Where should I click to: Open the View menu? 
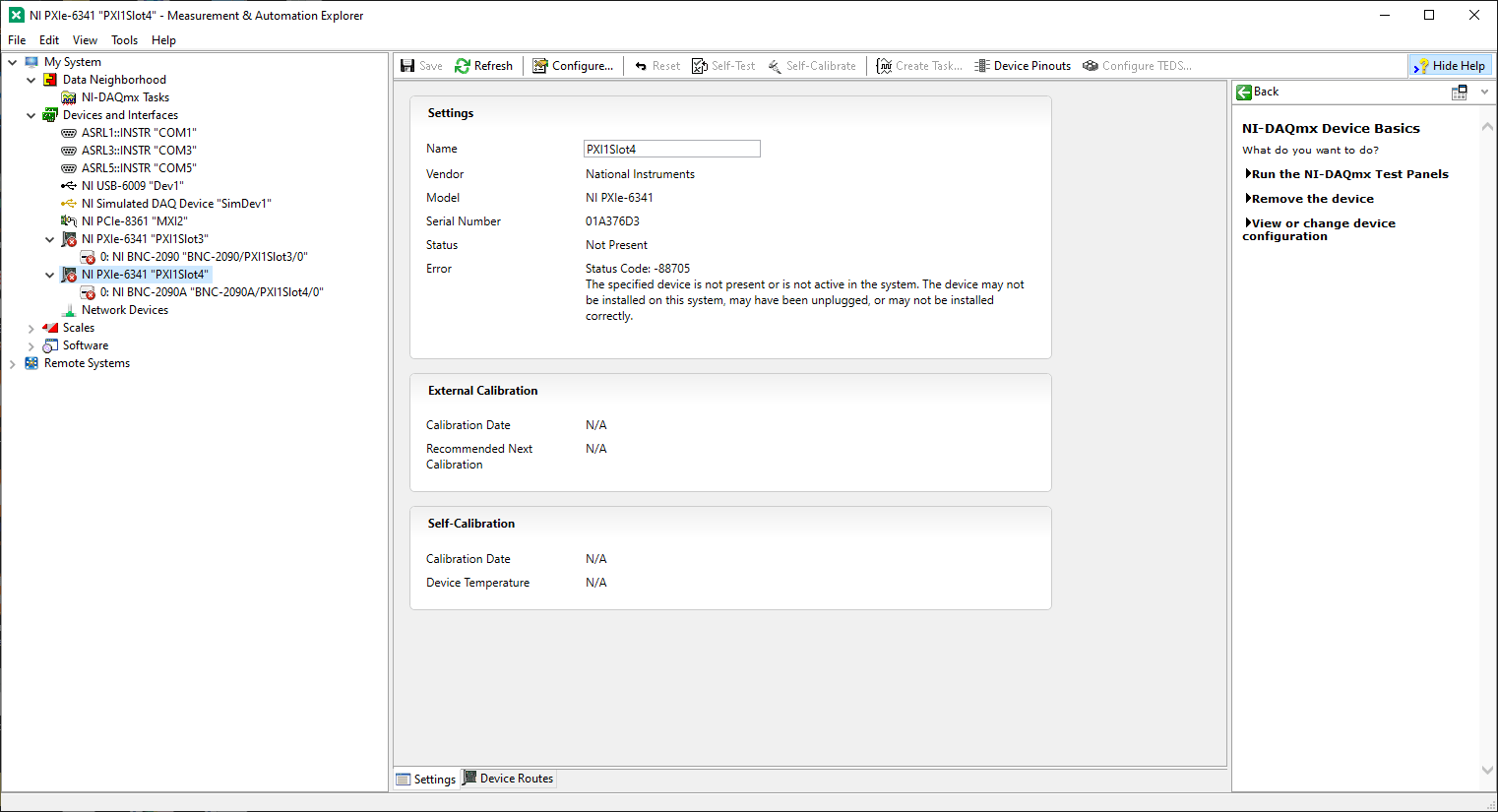click(85, 40)
